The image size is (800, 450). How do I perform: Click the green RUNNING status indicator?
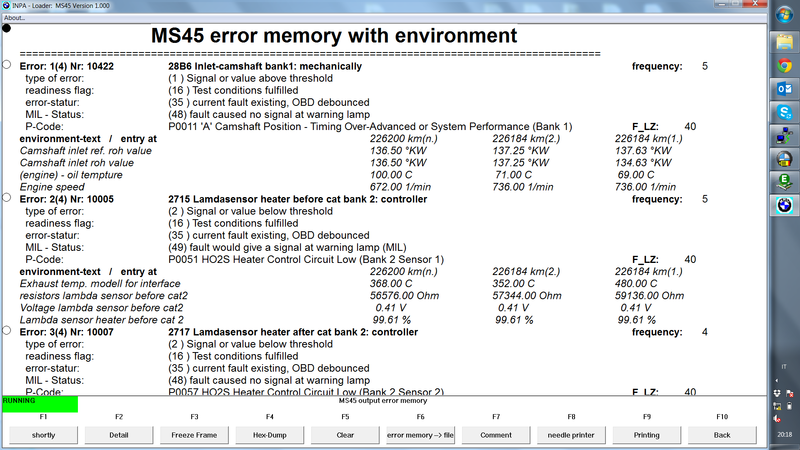[40, 404]
